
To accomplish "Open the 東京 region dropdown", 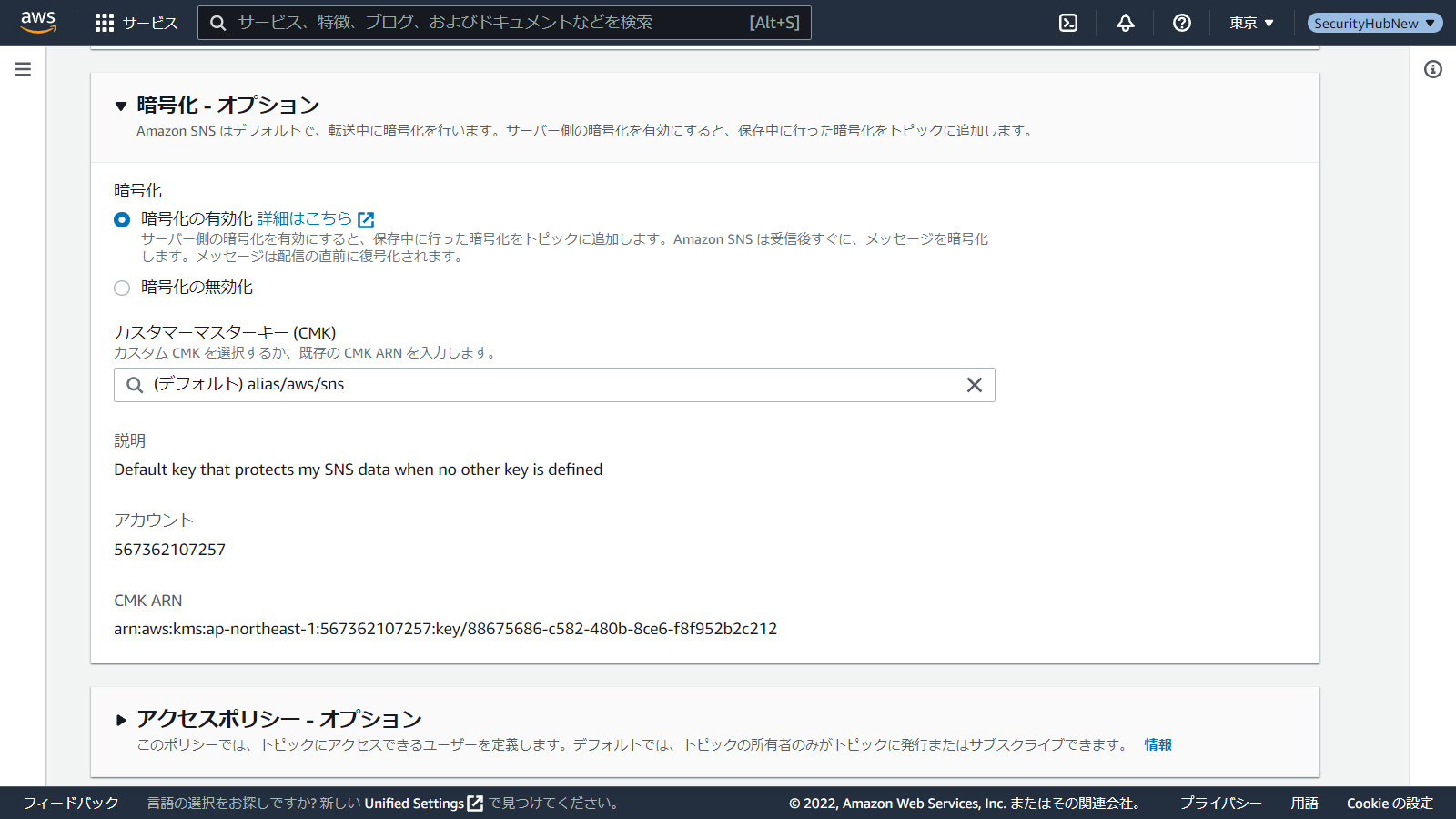I will [1251, 23].
